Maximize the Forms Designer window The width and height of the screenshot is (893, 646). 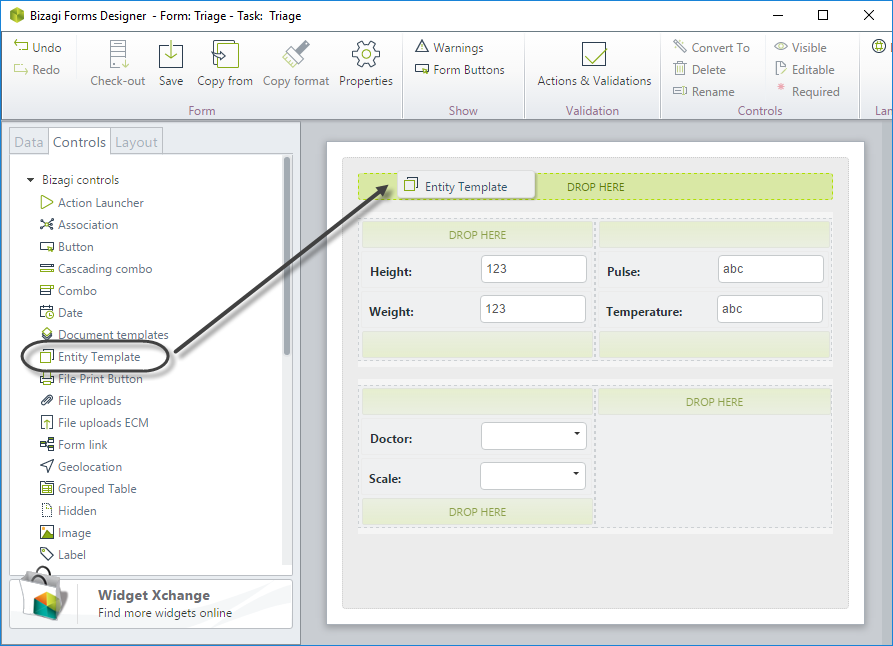(x=822, y=15)
